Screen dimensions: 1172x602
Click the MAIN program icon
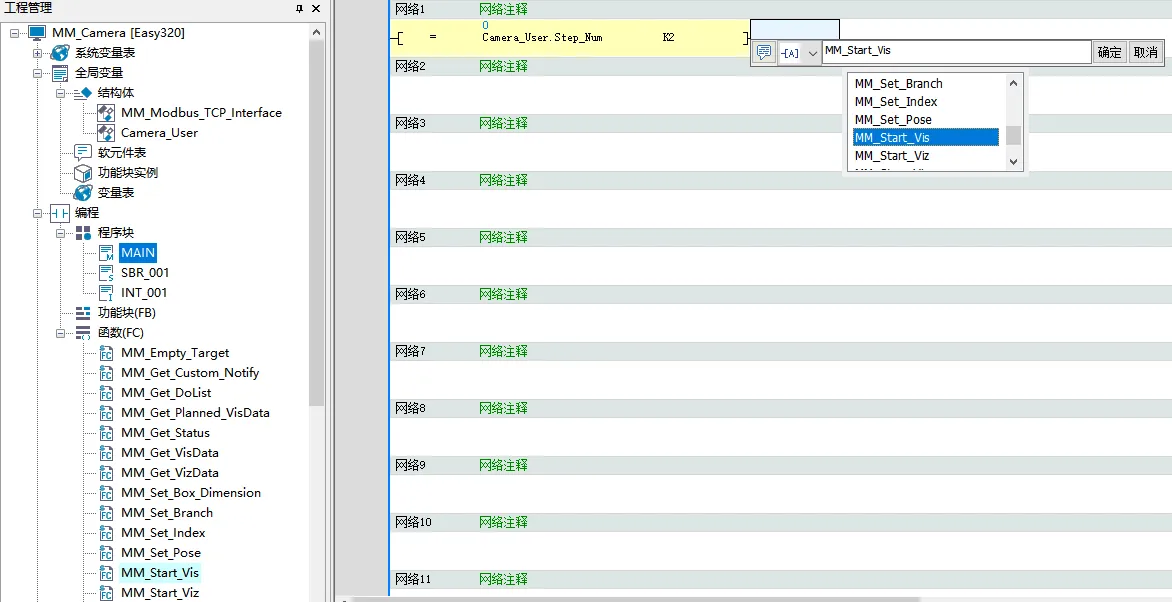pyautogui.click(x=106, y=253)
